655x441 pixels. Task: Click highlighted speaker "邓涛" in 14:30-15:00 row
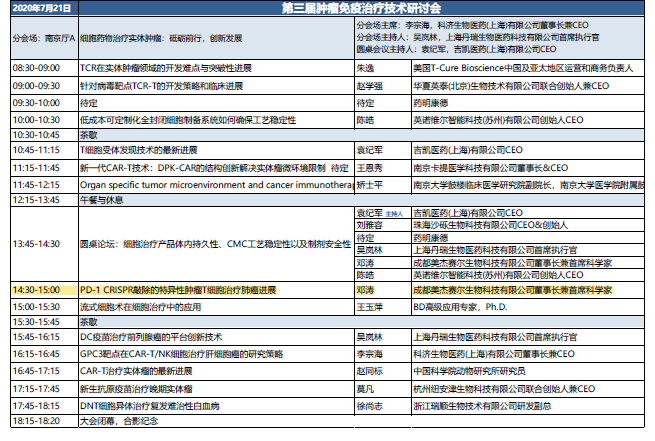tap(365, 290)
